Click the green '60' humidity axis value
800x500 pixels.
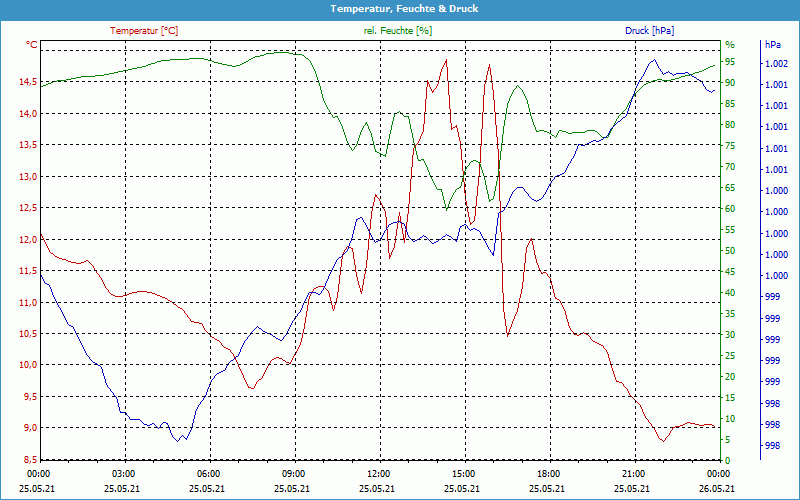730,209
